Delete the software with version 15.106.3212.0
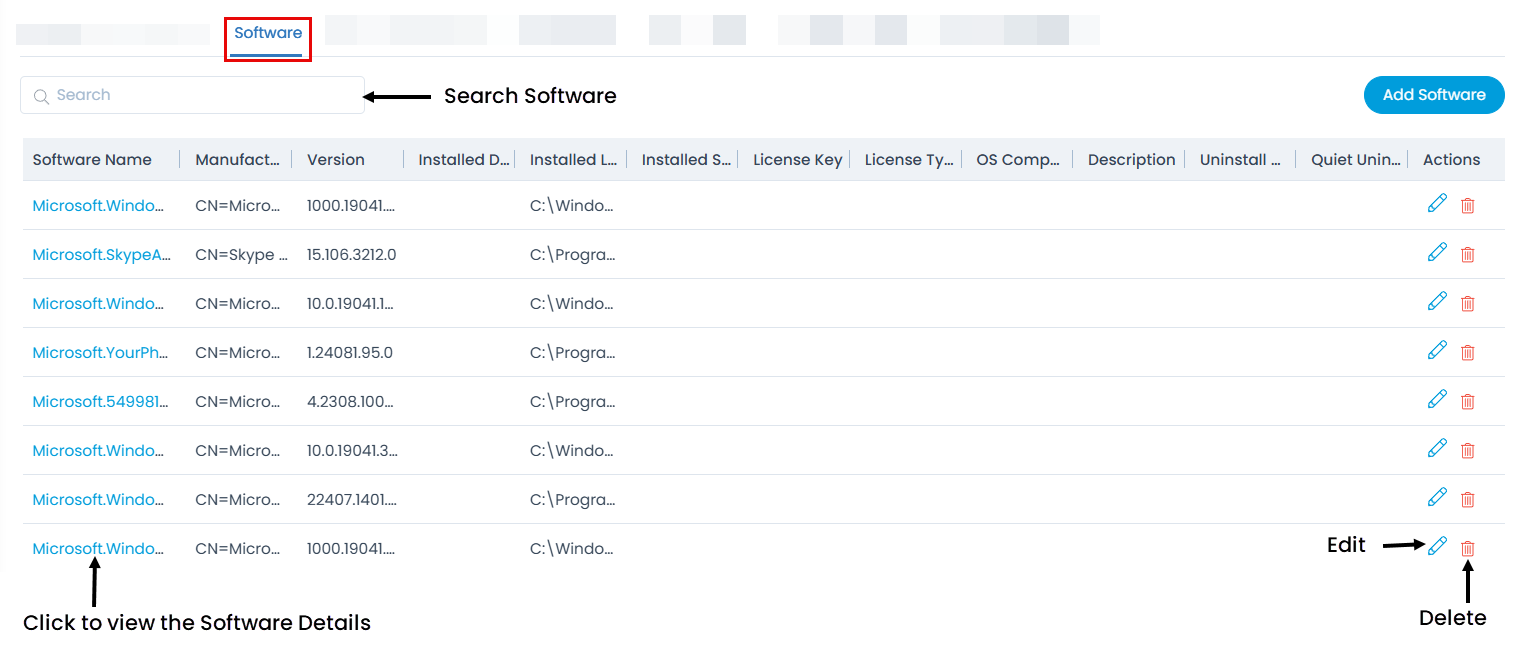This screenshot has width=1520, height=657. [x=1467, y=254]
